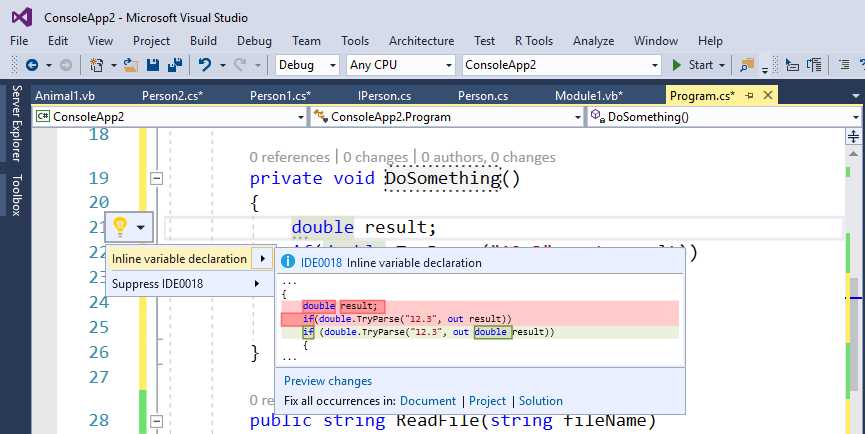Open the Test menu

[484, 41]
